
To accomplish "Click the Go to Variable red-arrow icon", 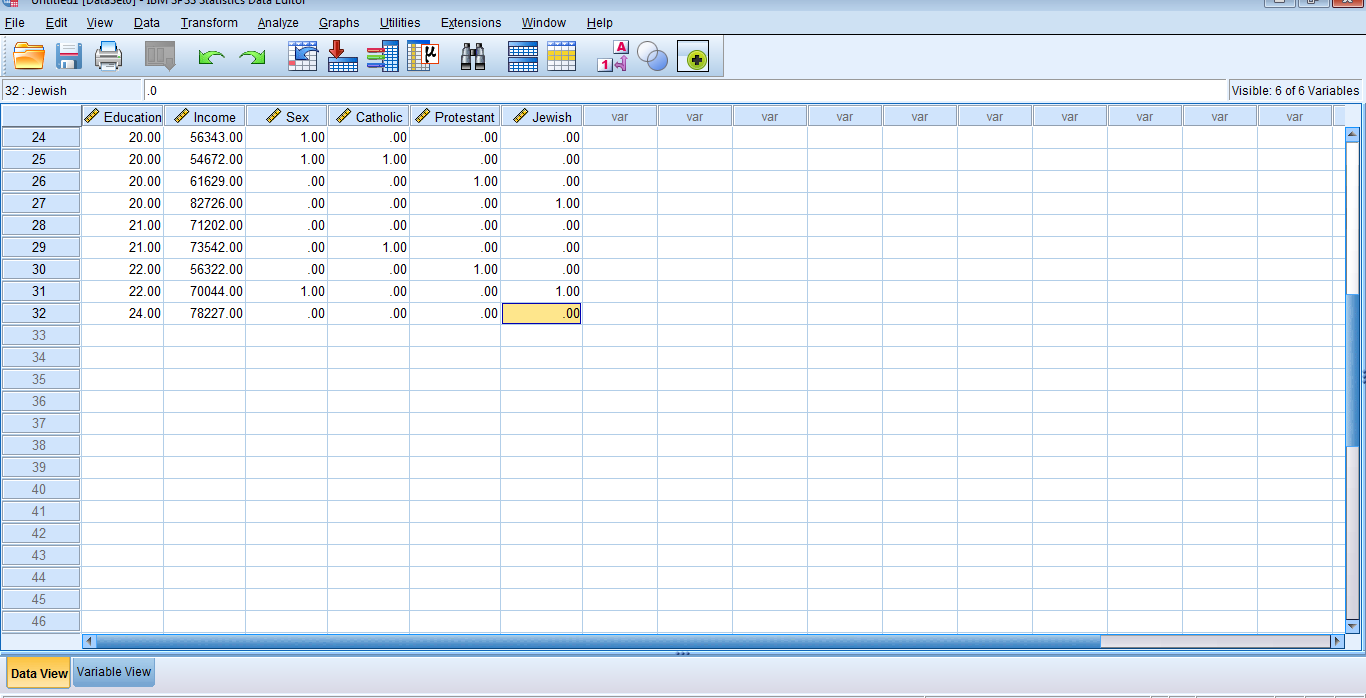I will 342,57.
